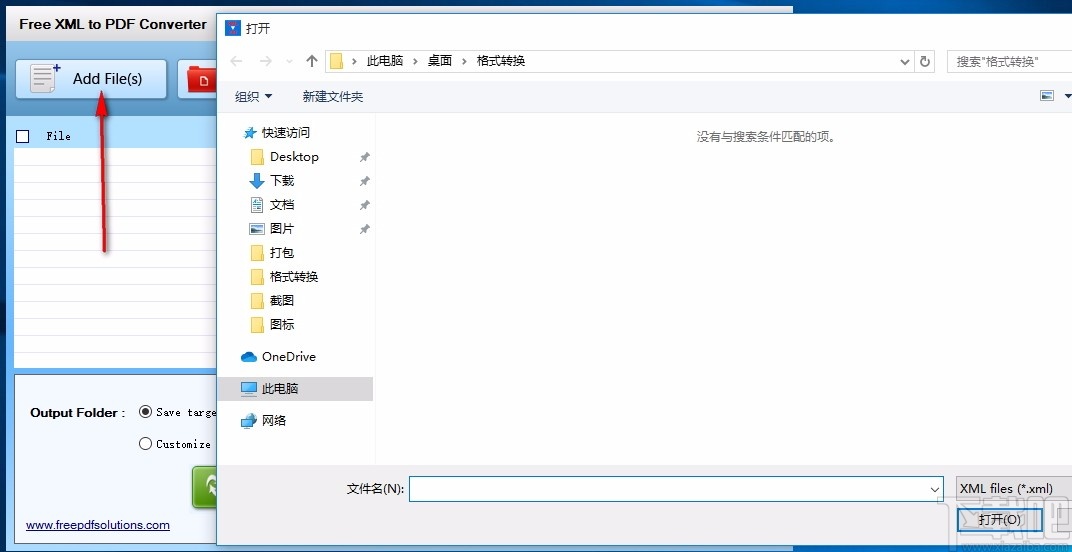This screenshot has width=1072, height=552.
Task: Go up one folder level
Action: (x=312, y=61)
